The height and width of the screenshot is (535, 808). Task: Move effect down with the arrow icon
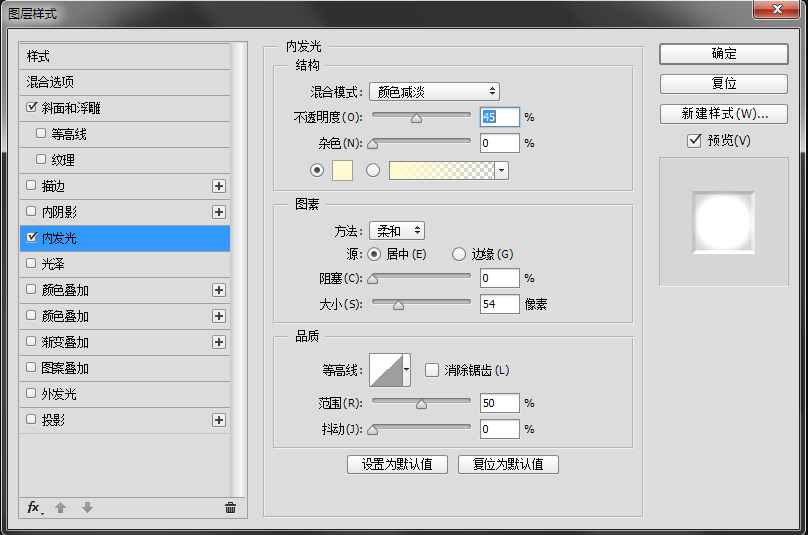click(87, 508)
